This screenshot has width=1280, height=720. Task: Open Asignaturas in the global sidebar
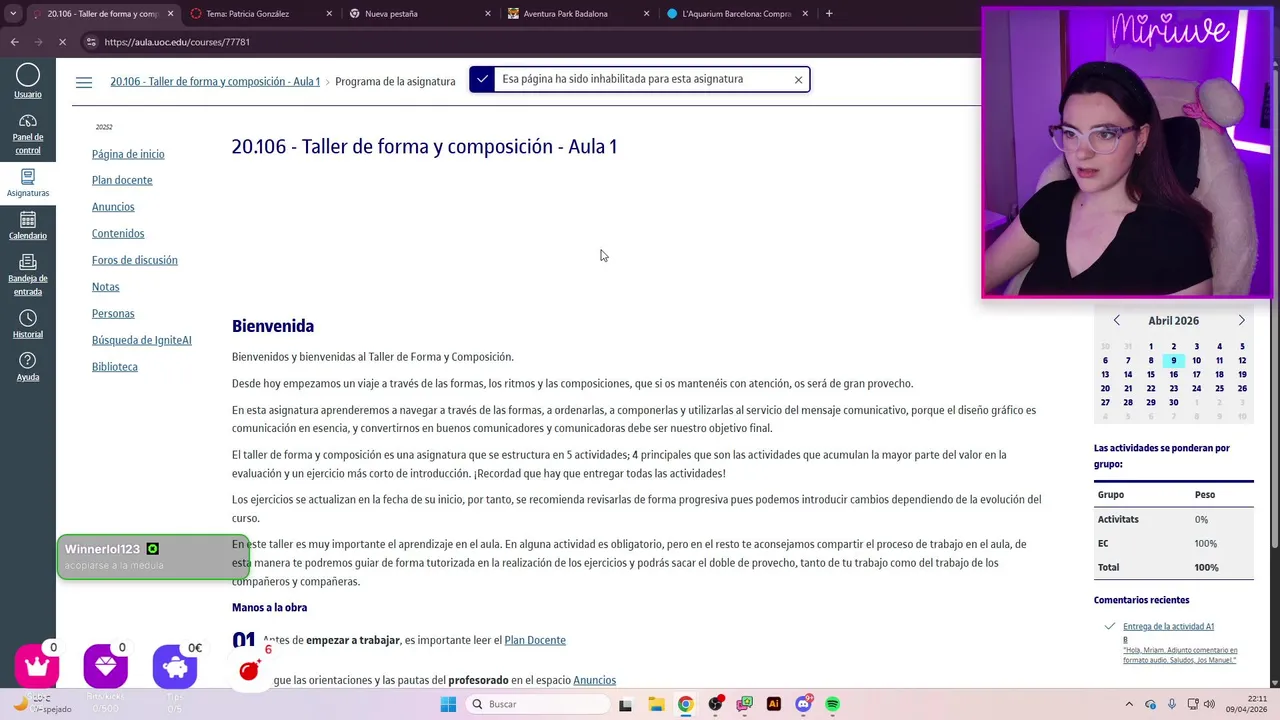coord(28,183)
